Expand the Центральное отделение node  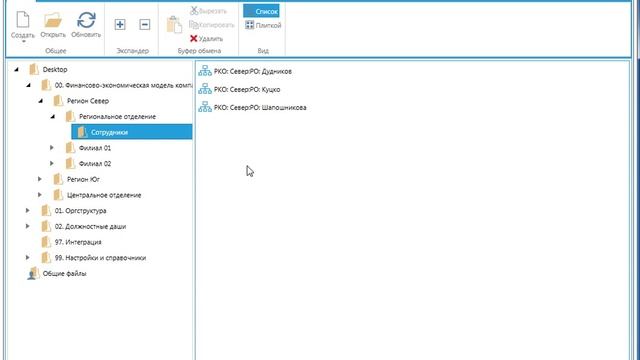(x=40, y=195)
